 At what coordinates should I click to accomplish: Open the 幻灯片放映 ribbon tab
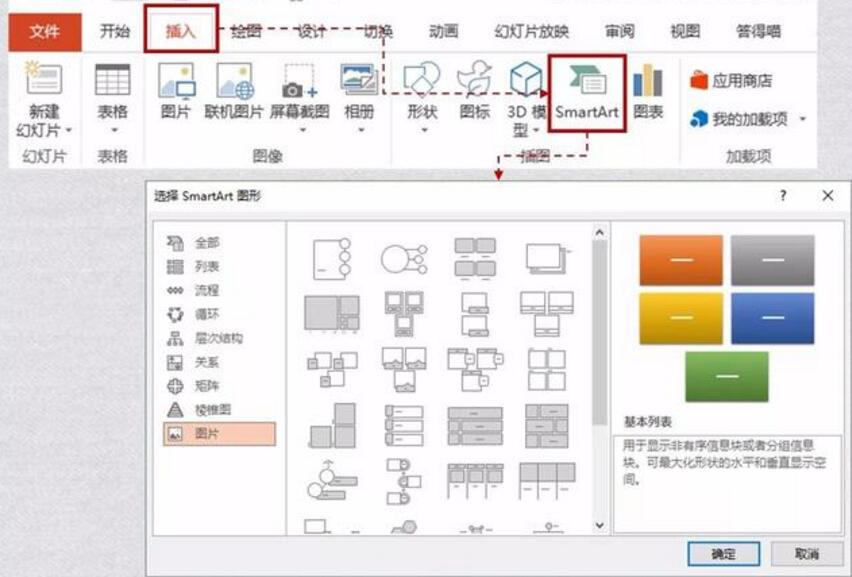point(532,32)
